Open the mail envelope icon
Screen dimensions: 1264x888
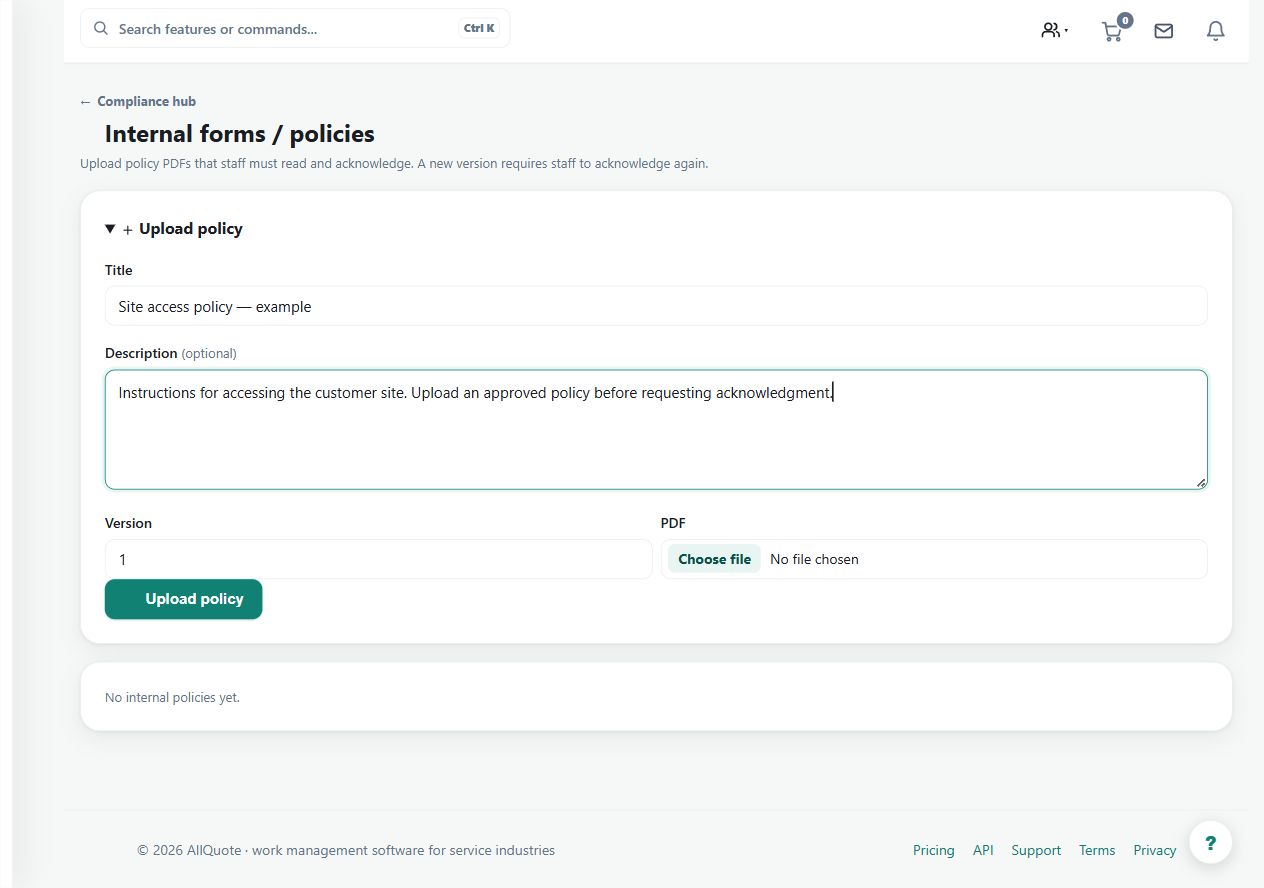tap(1163, 31)
